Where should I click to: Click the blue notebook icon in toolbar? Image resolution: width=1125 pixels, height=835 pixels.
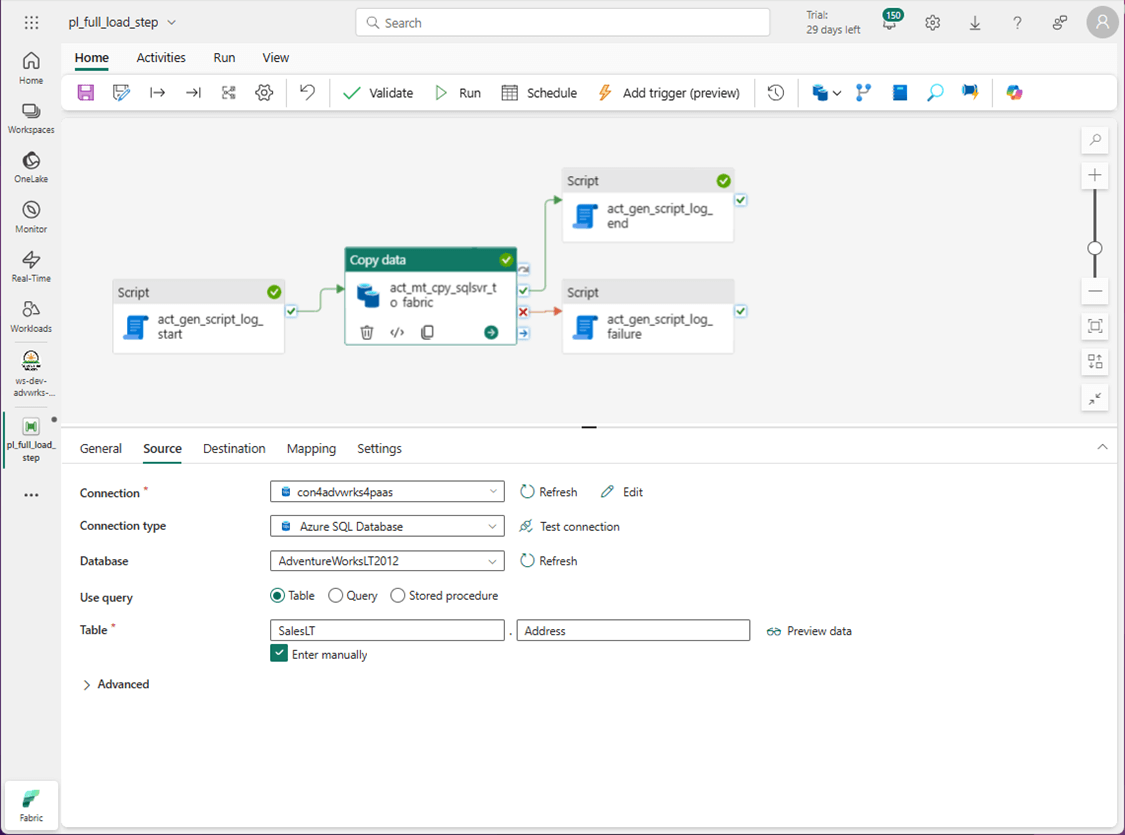point(900,93)
